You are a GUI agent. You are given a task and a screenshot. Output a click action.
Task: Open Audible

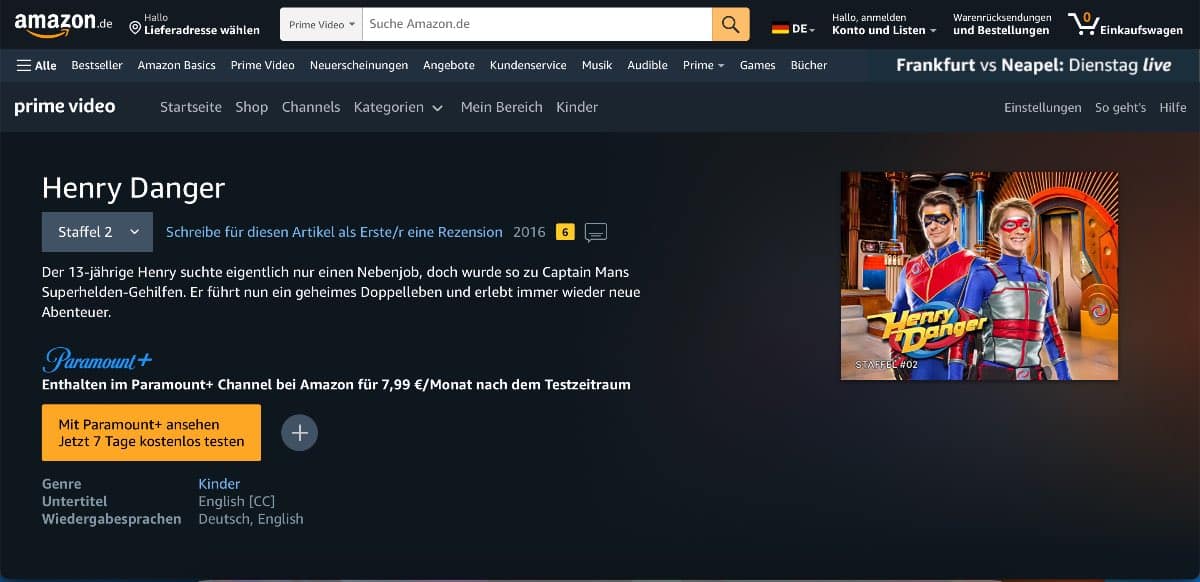[647, 65]
